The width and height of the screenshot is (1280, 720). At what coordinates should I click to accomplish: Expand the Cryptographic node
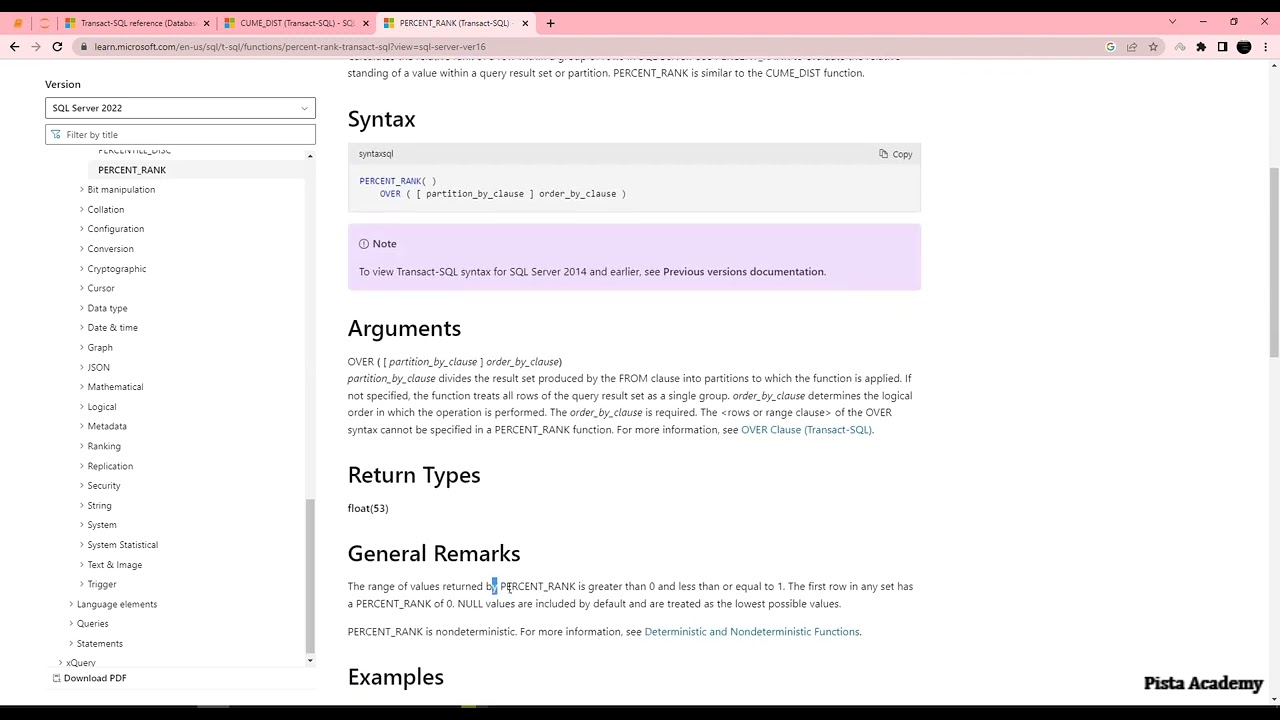coord(82,269)
